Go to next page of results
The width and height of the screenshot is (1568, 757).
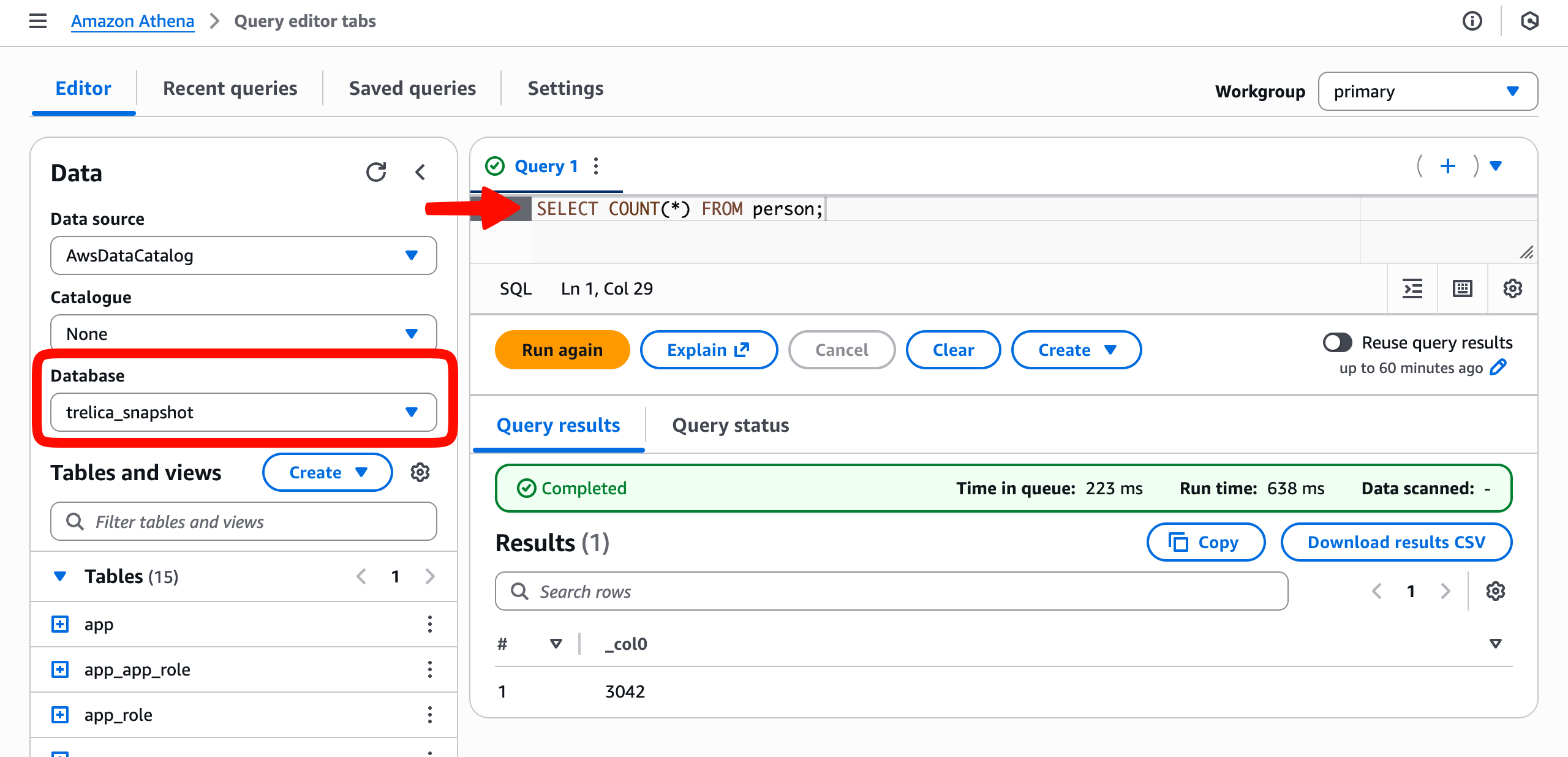click(x=1445, y=591)
